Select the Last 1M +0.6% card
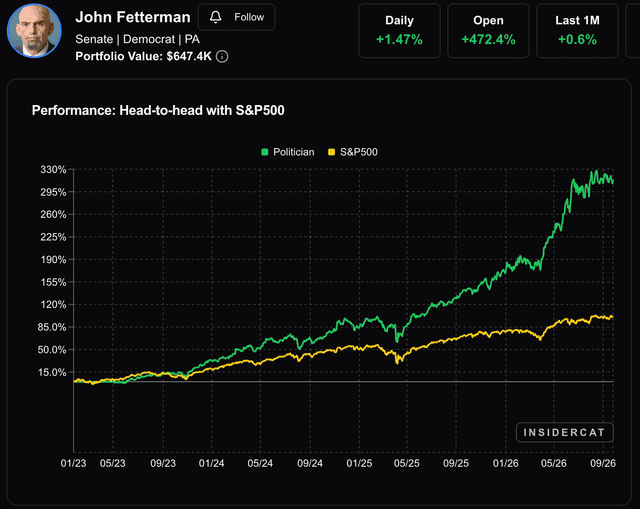The height and width of the screenshot is (509, 640). [577, 31]
